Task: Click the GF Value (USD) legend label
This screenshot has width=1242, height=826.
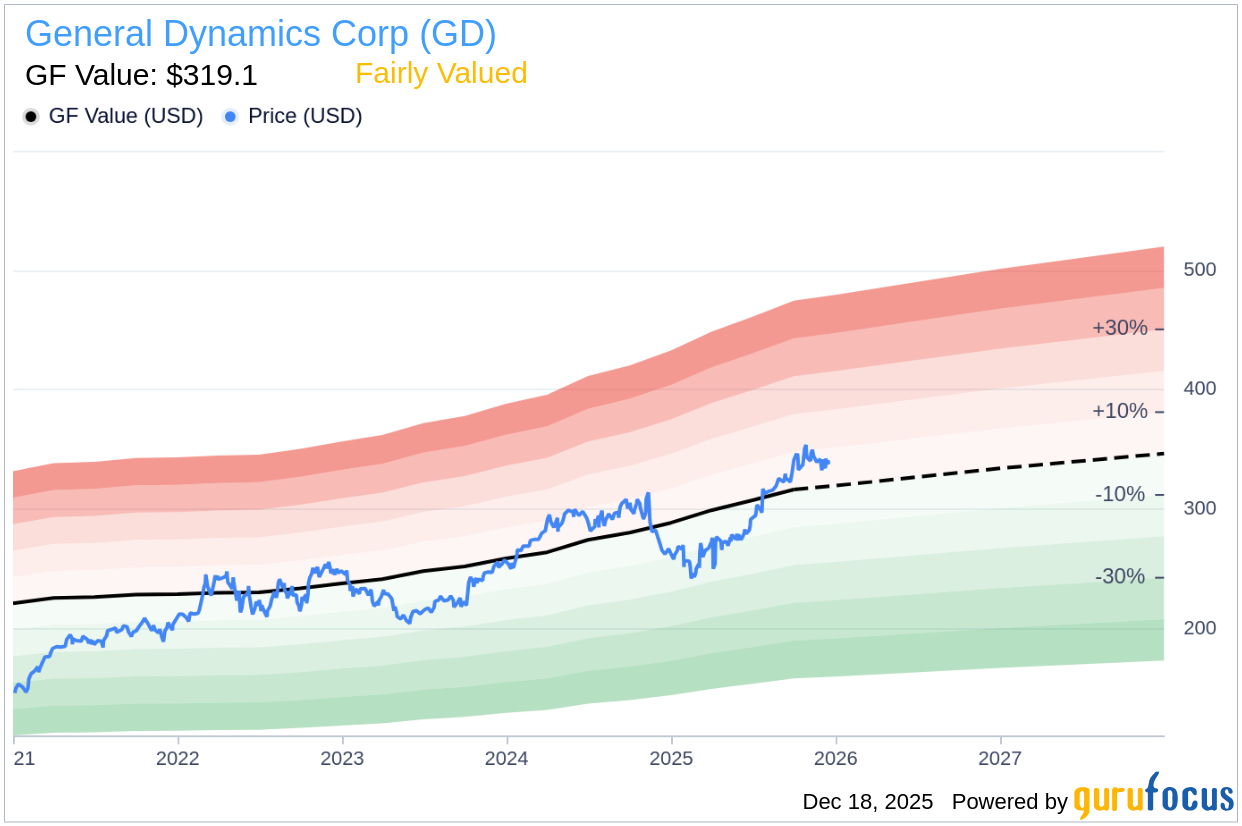Action: coord(125,116)
